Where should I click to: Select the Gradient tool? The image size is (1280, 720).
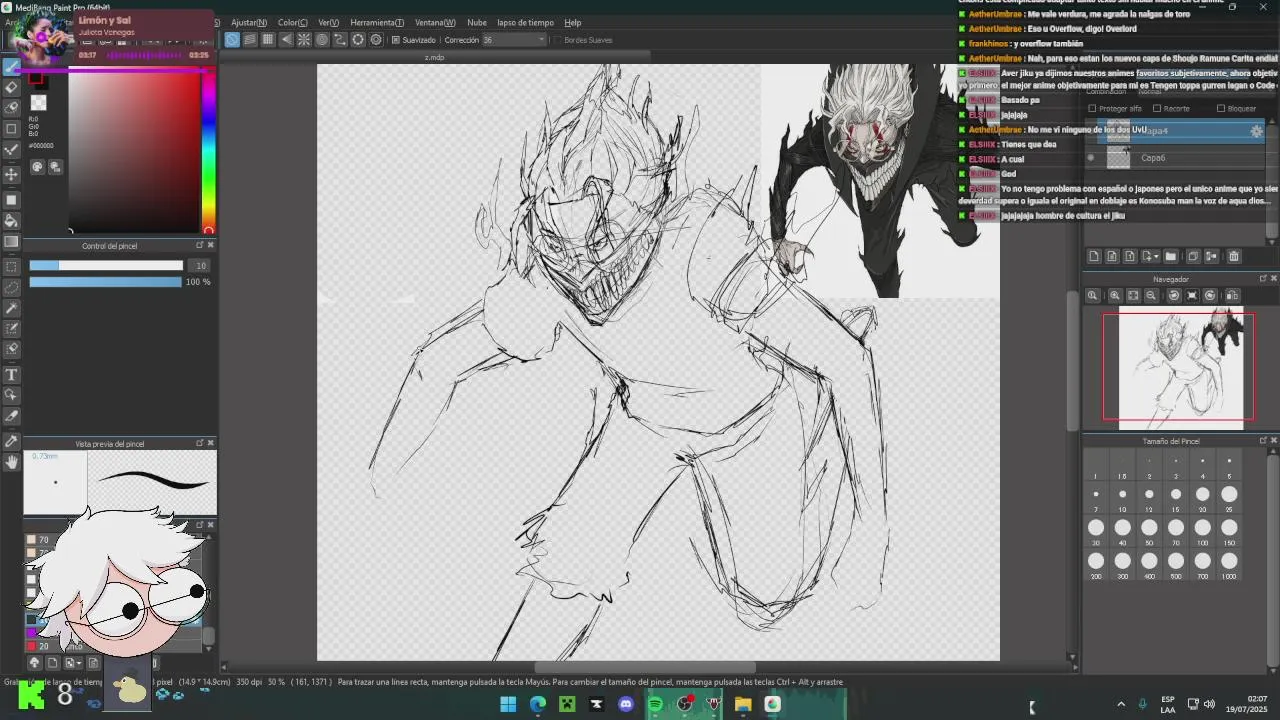coord(12,241)
